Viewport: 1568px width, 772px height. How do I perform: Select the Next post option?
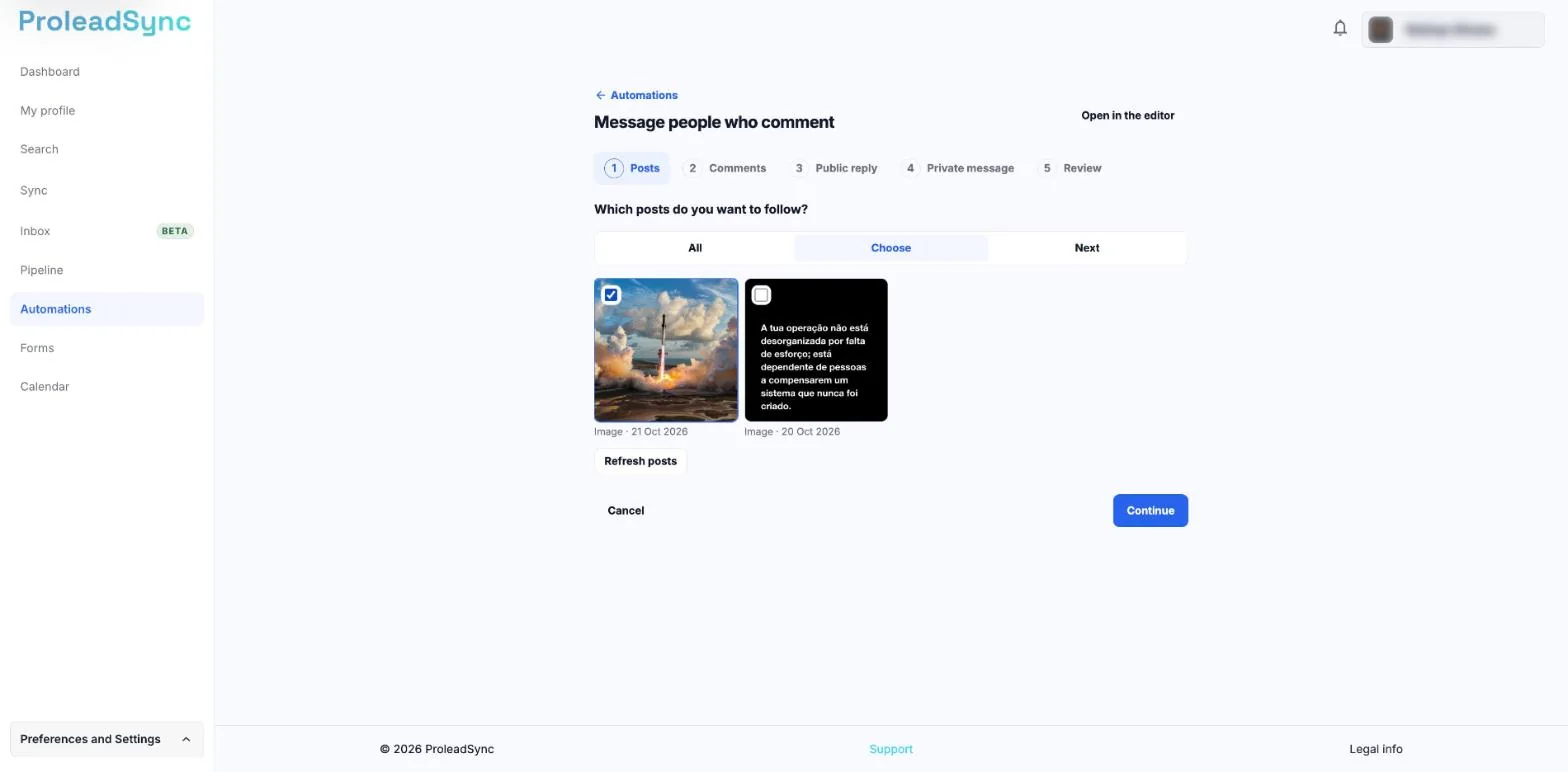pyautogui.click(x=1087, y=248)
